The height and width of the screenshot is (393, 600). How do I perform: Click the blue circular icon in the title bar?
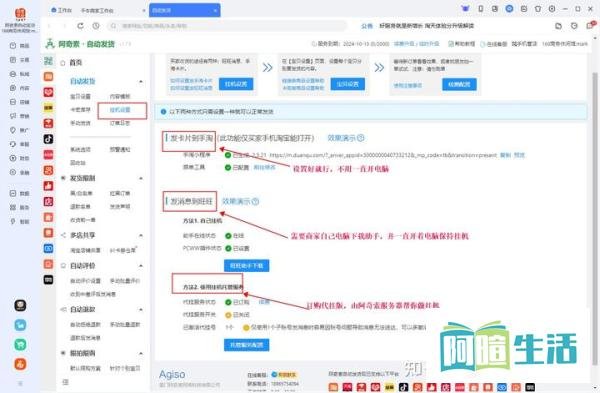(509, 8)
